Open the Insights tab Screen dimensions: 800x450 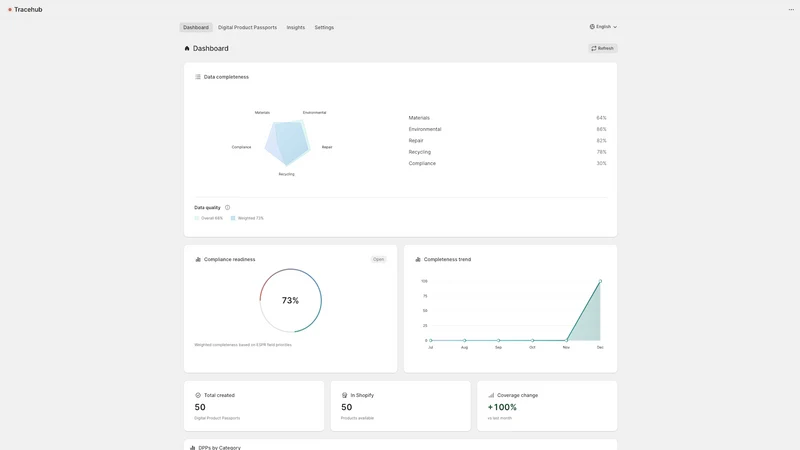(296, 28)
